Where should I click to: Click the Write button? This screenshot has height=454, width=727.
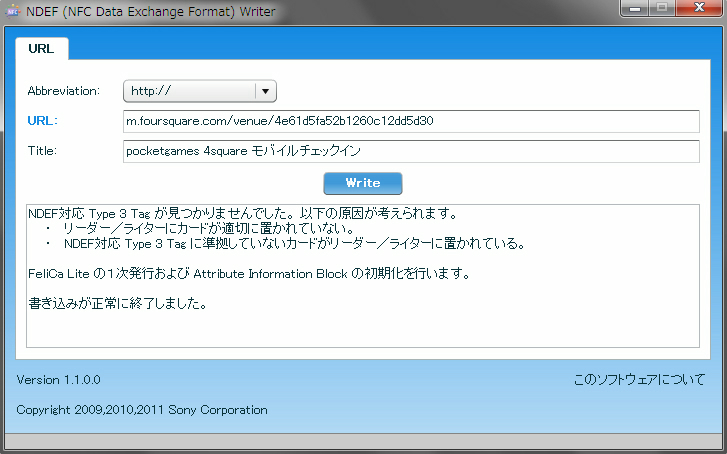363,183
